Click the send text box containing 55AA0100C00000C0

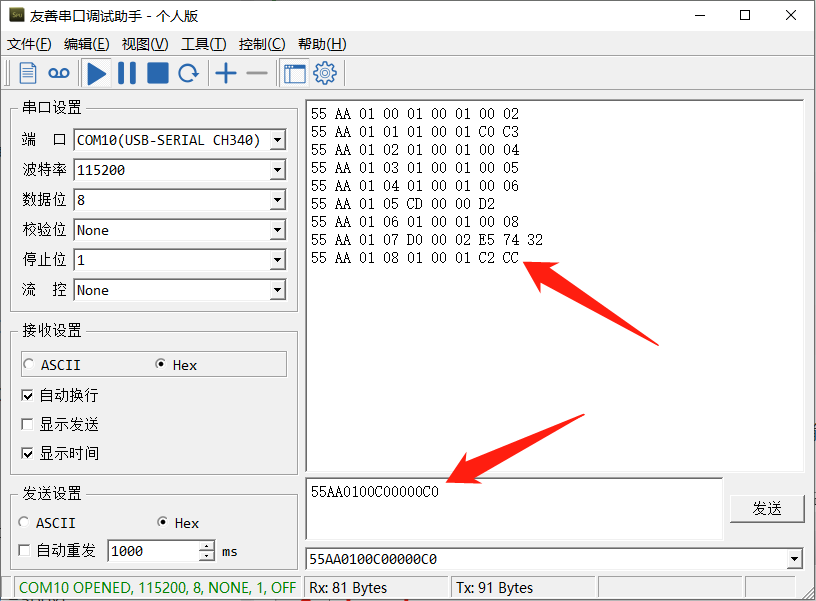pos(514,508)
